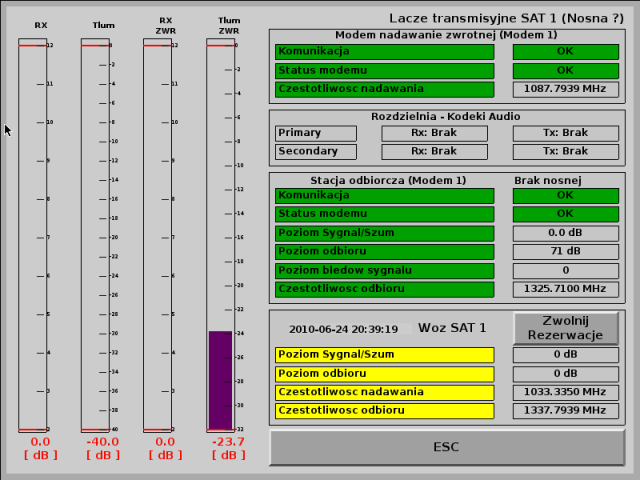Click the 0.0 dB signal/noise value field
The width and height of the screenshot is (640, 480).
pos(565,233)
